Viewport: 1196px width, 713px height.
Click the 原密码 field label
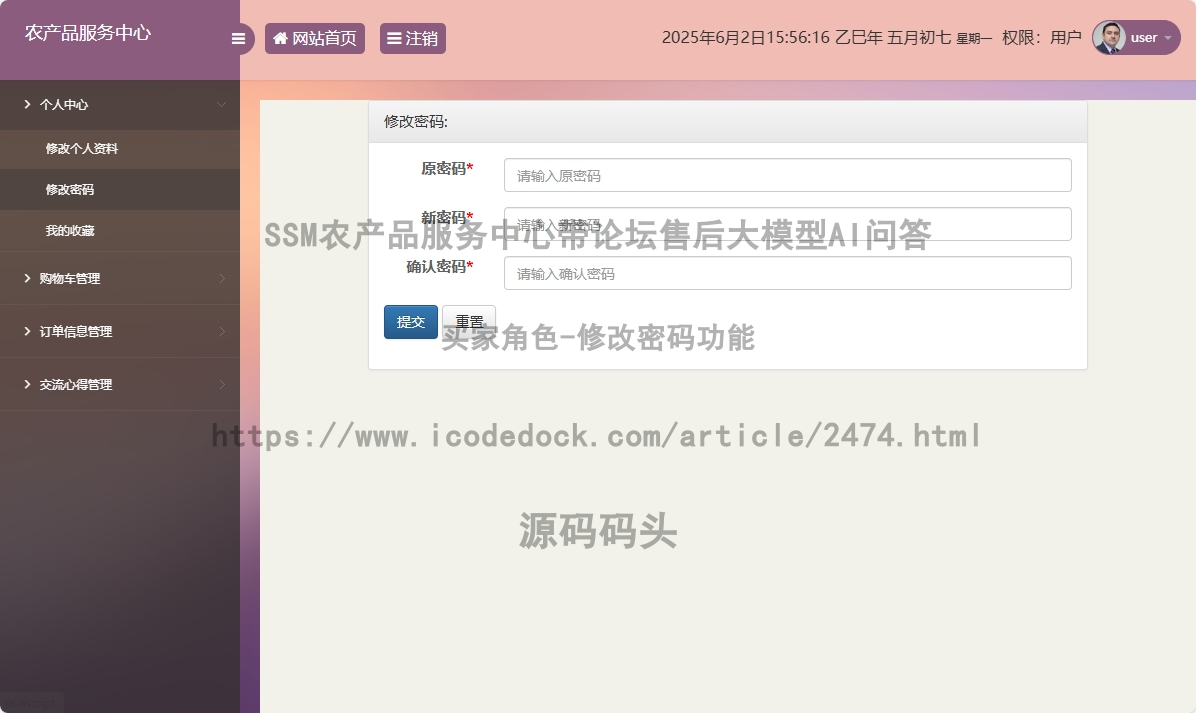(x=447, y=169)
